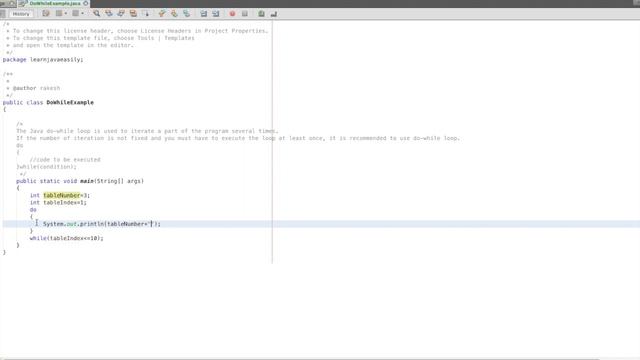Open the History view button

pos(21,13)
